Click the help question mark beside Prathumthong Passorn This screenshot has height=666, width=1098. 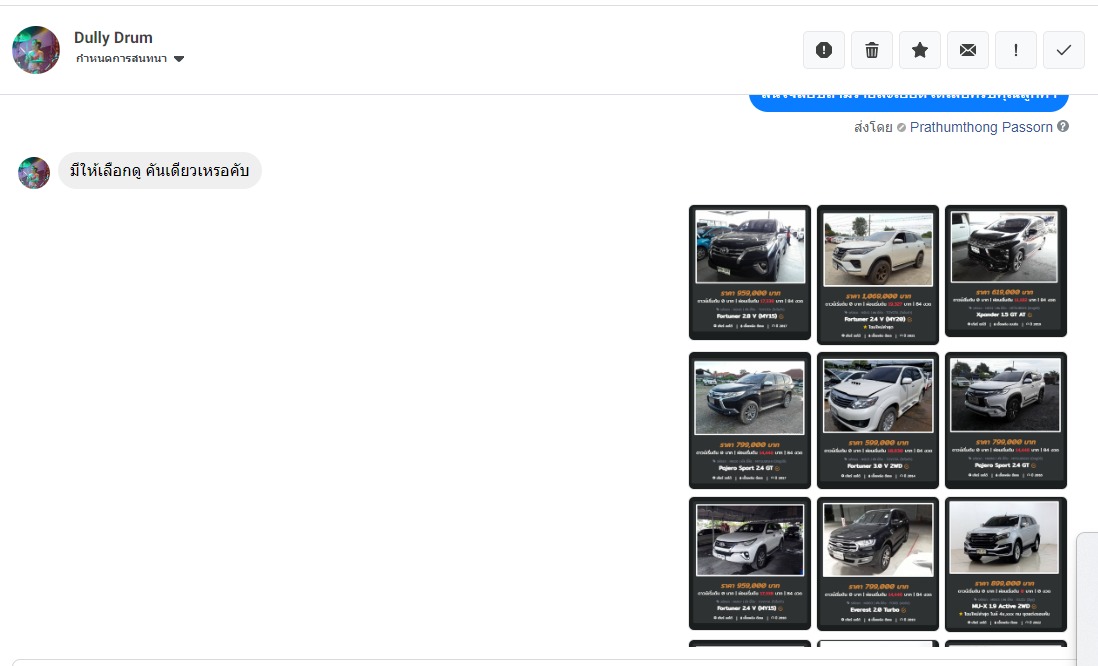point(1063,127)
